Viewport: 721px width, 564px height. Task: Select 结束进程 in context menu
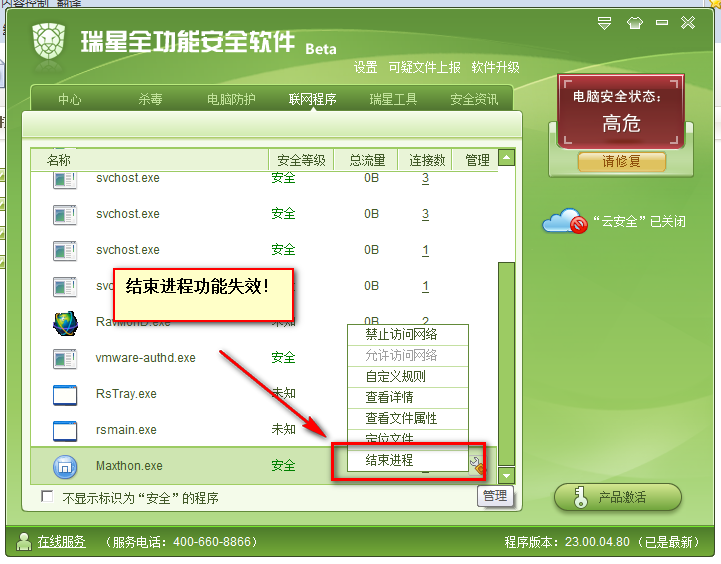click(408, 460)
